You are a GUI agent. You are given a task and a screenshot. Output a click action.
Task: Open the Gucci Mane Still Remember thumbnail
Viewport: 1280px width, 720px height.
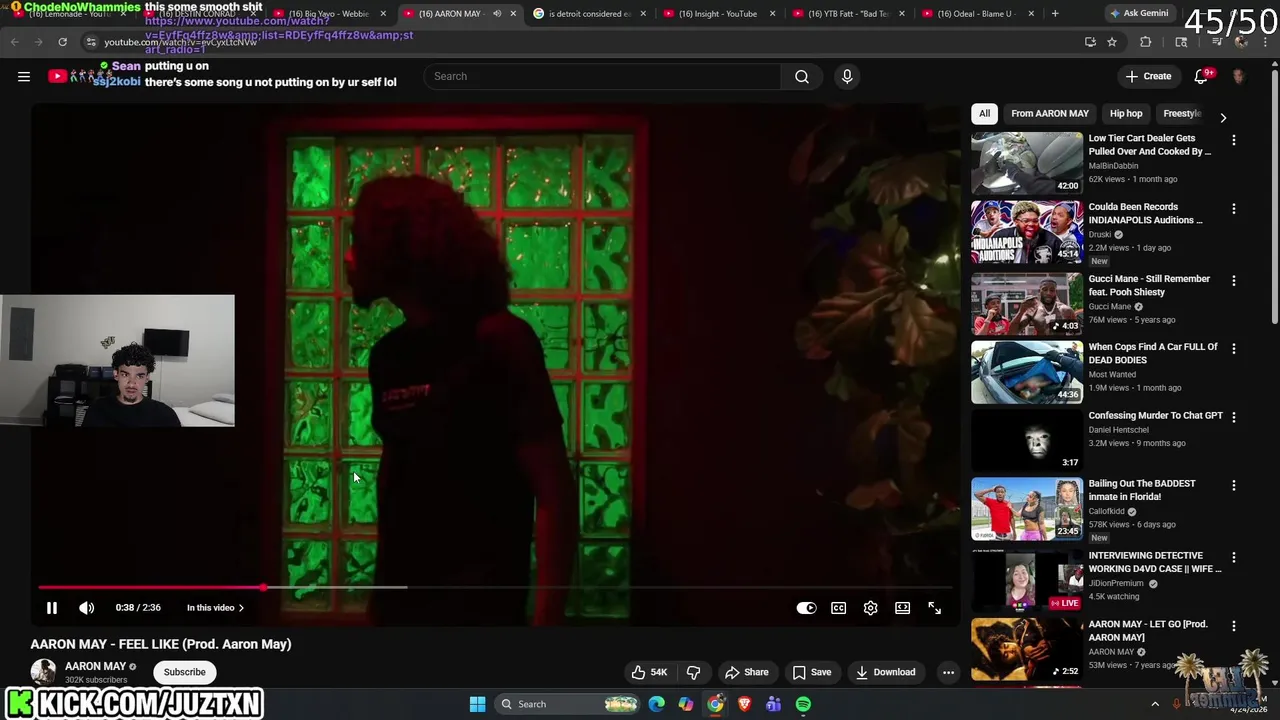pos(1027,303)
